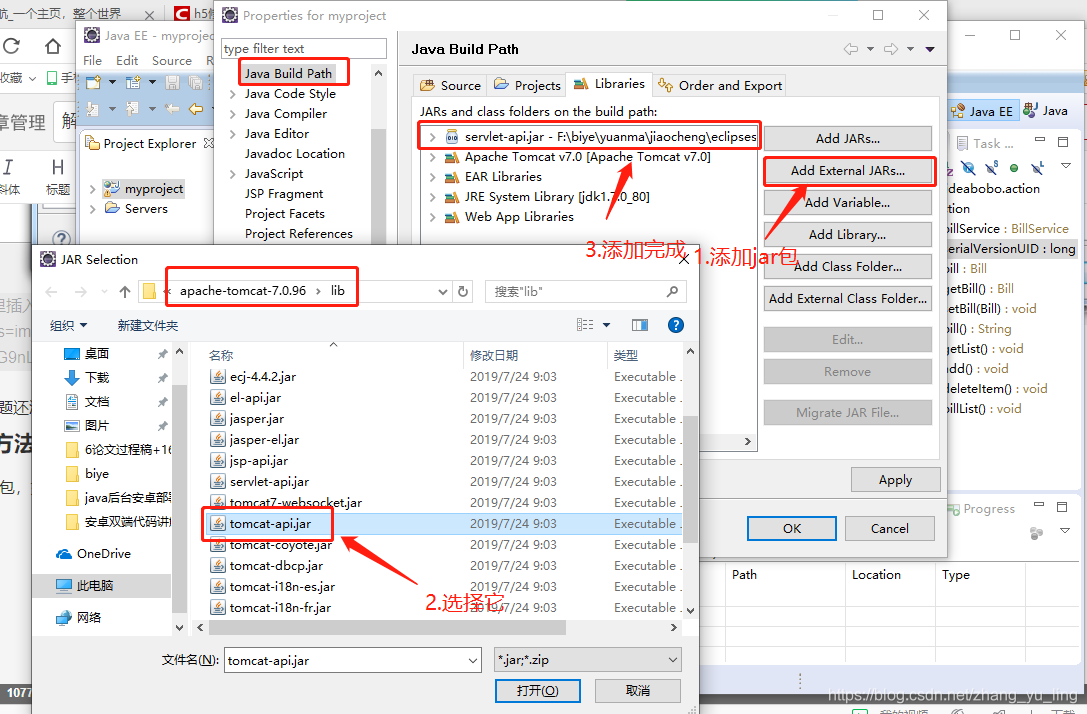Select jsp-api.jar in file list
This screenshot has height=714, width=1087.
pyautogui.click(x=259, y=461)
